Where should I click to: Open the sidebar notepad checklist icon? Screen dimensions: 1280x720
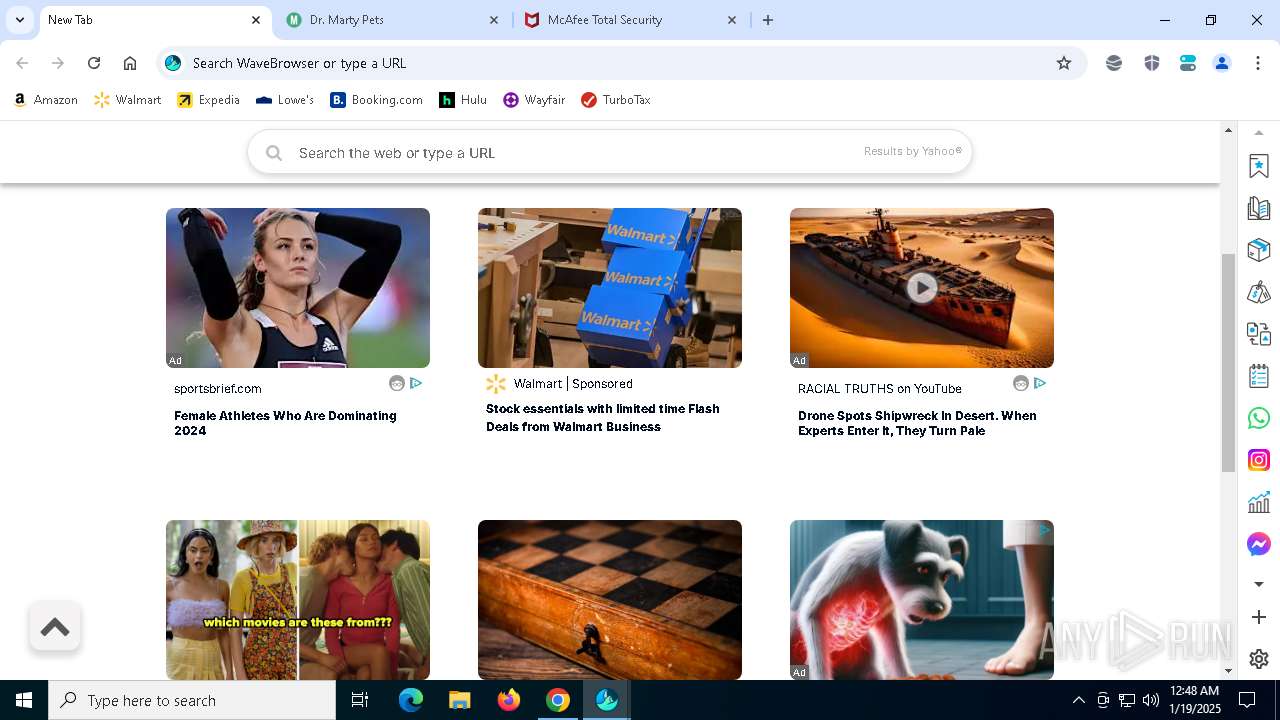[x=1259, y=376]
